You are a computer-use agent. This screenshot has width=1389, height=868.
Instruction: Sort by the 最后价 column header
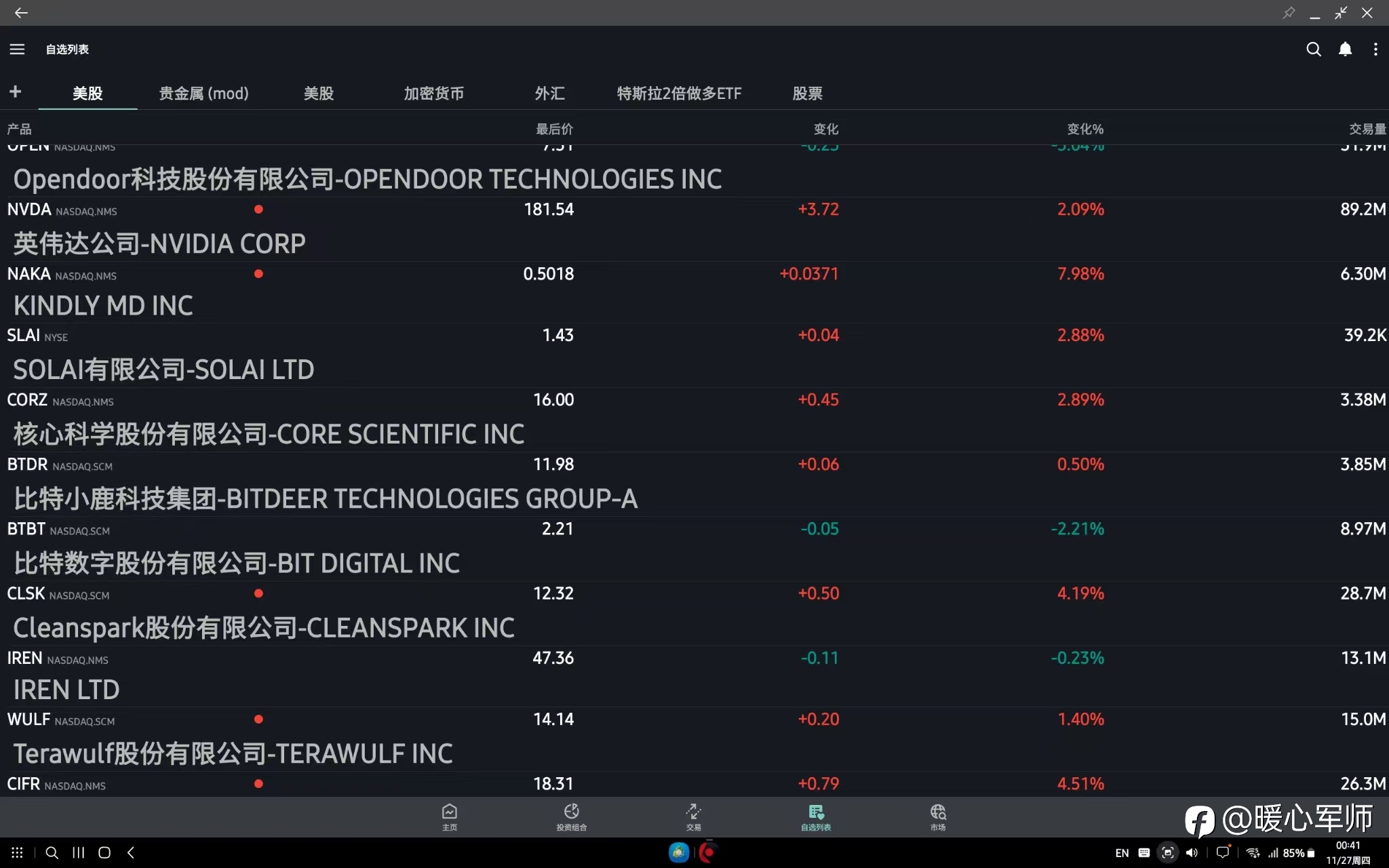tap(554, 129)
